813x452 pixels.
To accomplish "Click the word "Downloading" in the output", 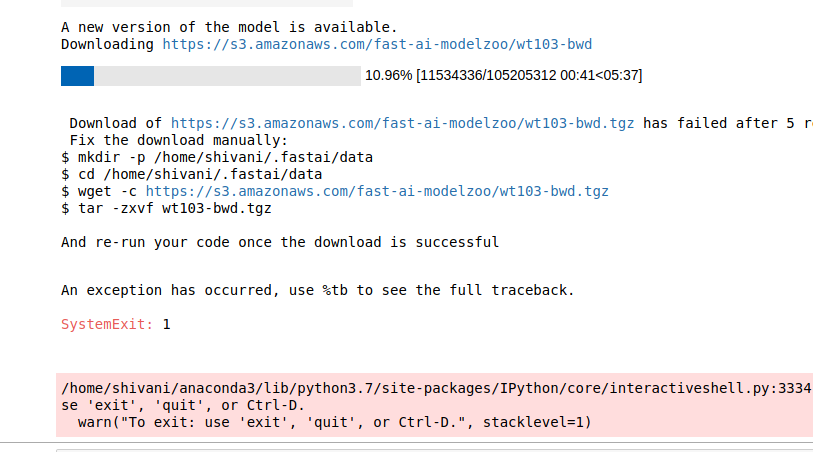I will click(107, 44).
